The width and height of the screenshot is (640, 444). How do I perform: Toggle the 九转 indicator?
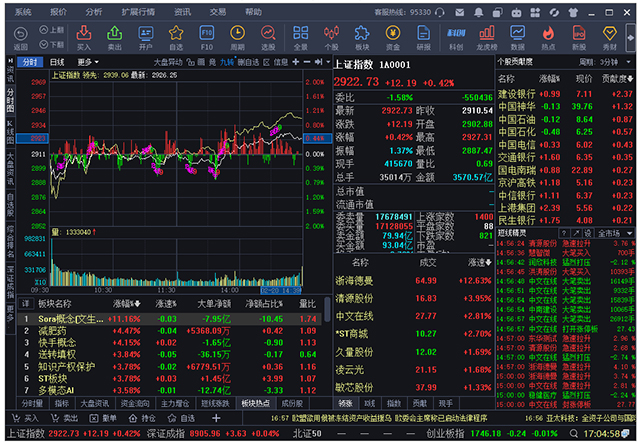(227, 62)
